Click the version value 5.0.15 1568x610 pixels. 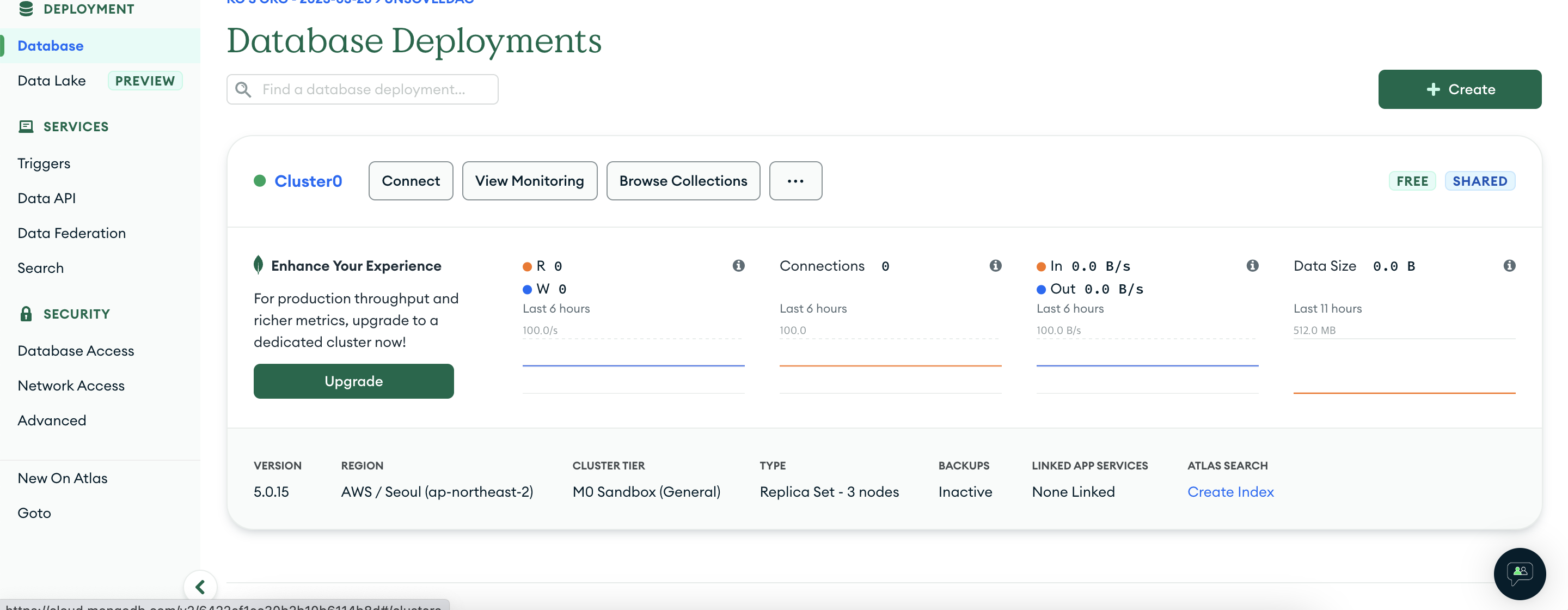pyautogui.click(x=272, y=491)
